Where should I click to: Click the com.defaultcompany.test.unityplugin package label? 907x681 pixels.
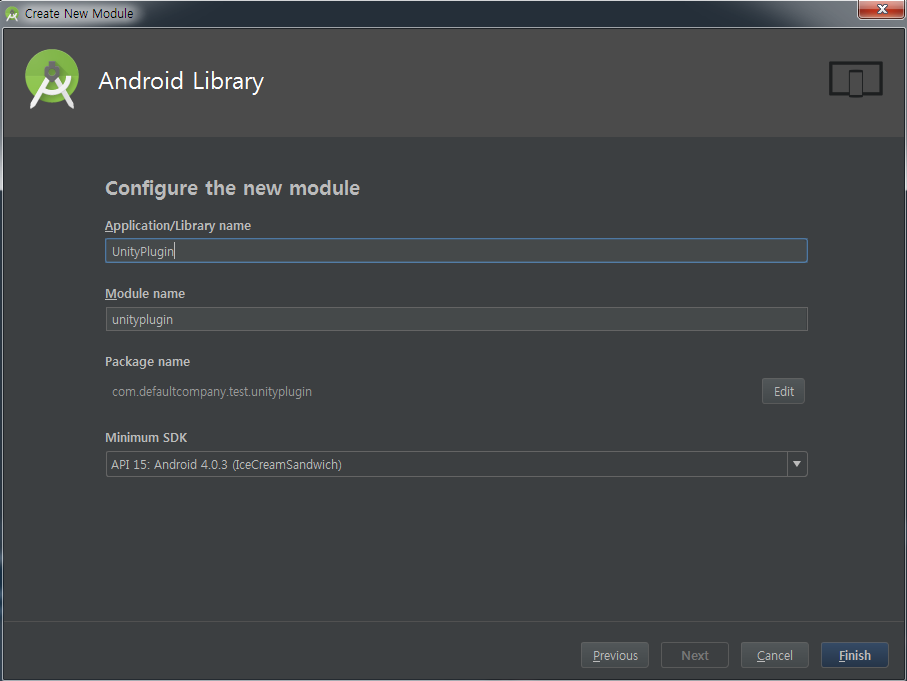211,391
